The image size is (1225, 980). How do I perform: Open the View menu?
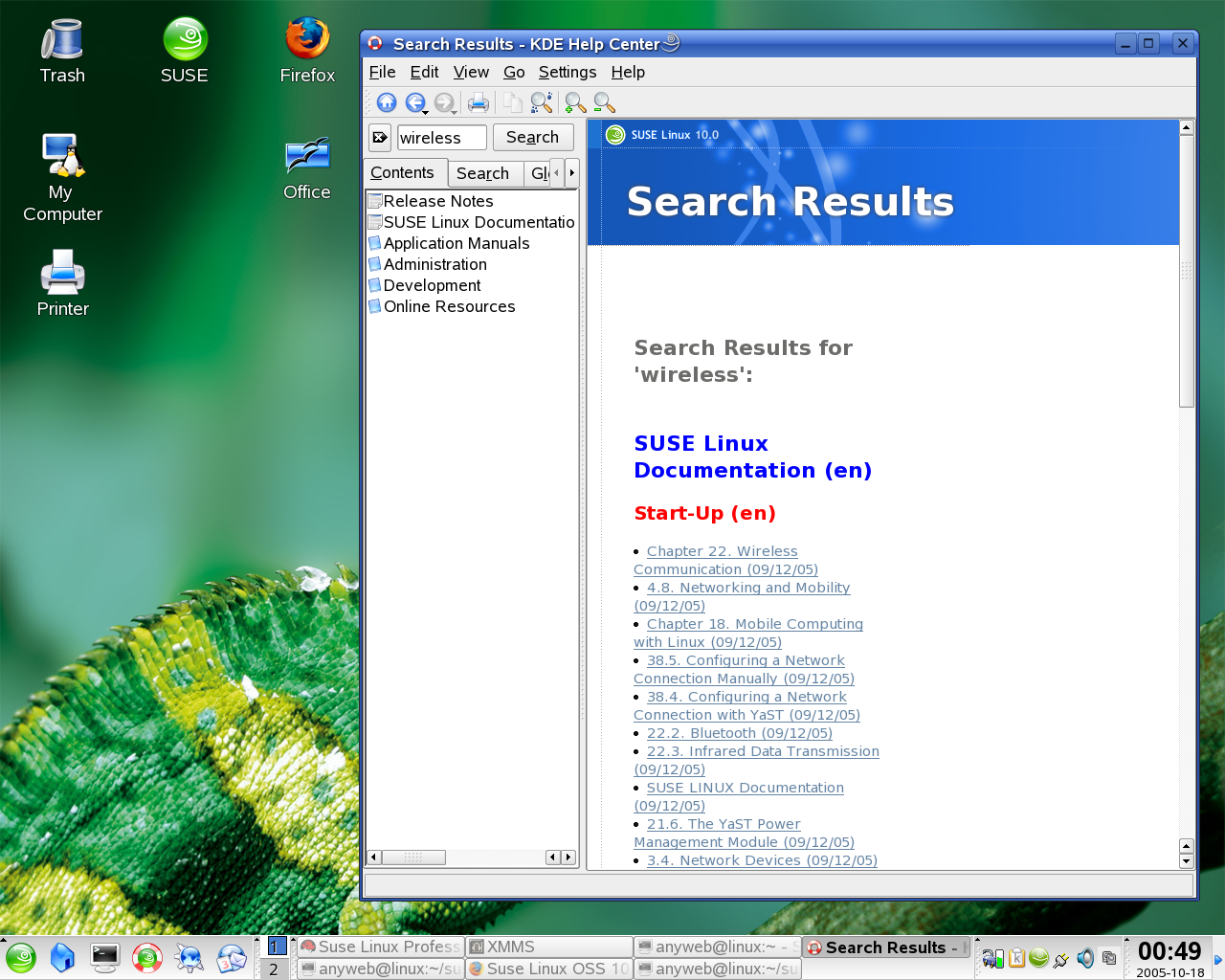click(x=471, y=72)
